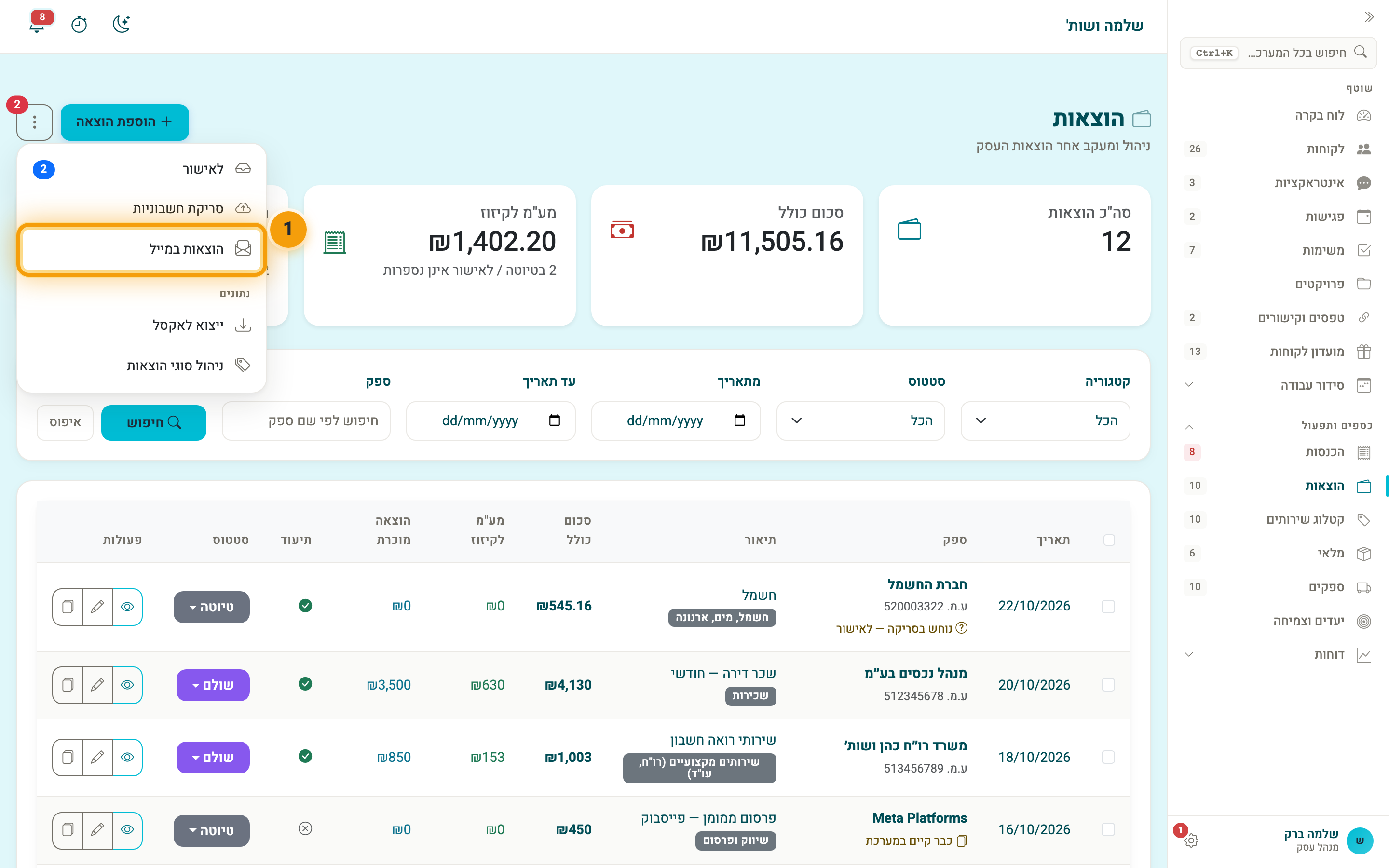Select הוצאות במייל menu item
This screenshot has height=868, width=1389.
click(142, 248)
